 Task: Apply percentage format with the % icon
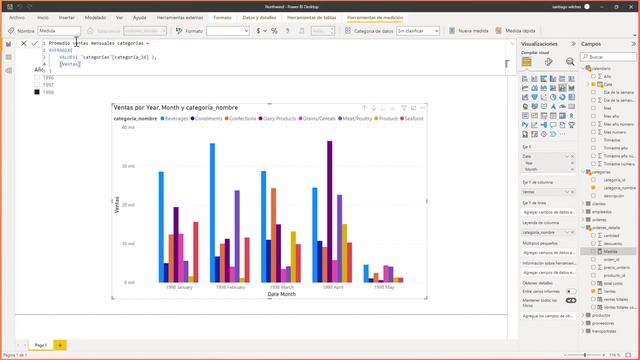(x=274, y=31)
